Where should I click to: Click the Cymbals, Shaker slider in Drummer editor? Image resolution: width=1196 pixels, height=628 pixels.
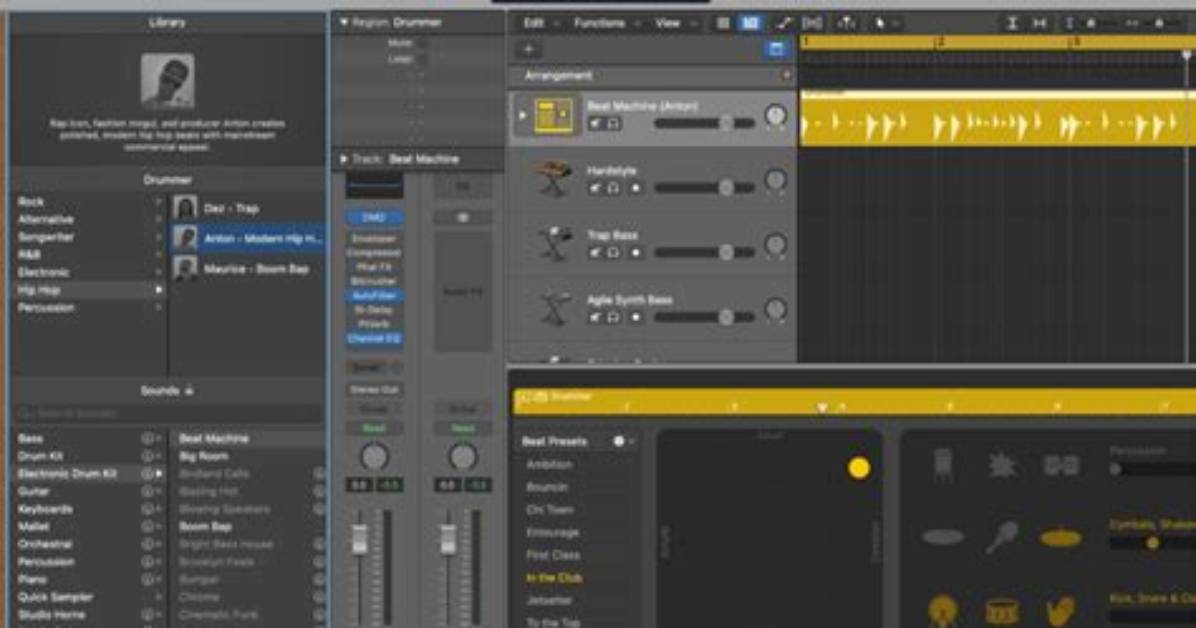(1152, 543)
